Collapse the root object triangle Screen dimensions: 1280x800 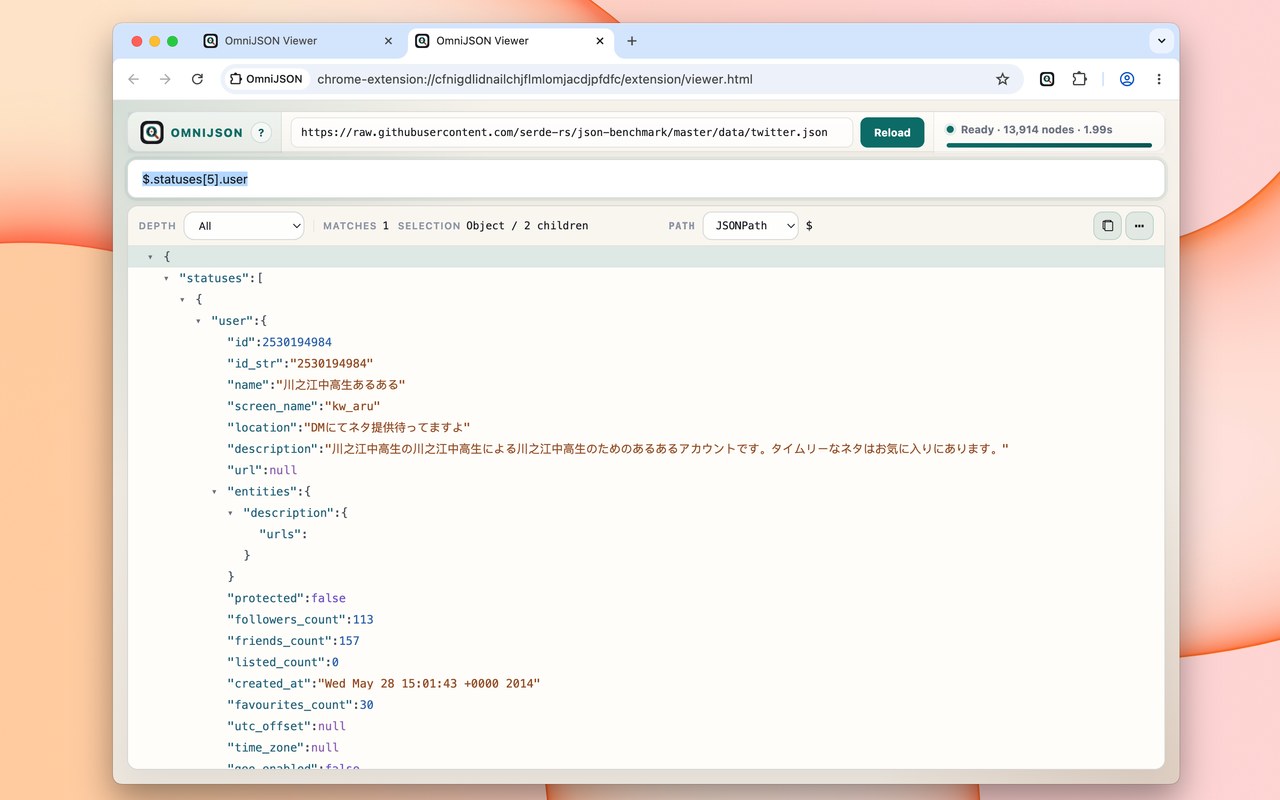pos(150,257)
